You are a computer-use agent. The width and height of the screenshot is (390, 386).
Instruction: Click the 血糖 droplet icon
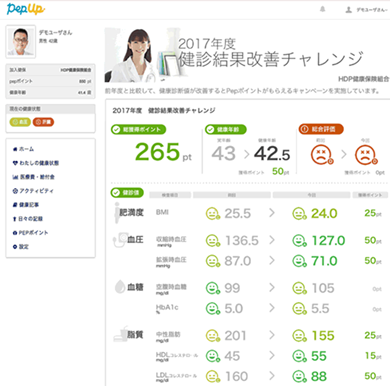pyautogui.click(x=120, y=287)
